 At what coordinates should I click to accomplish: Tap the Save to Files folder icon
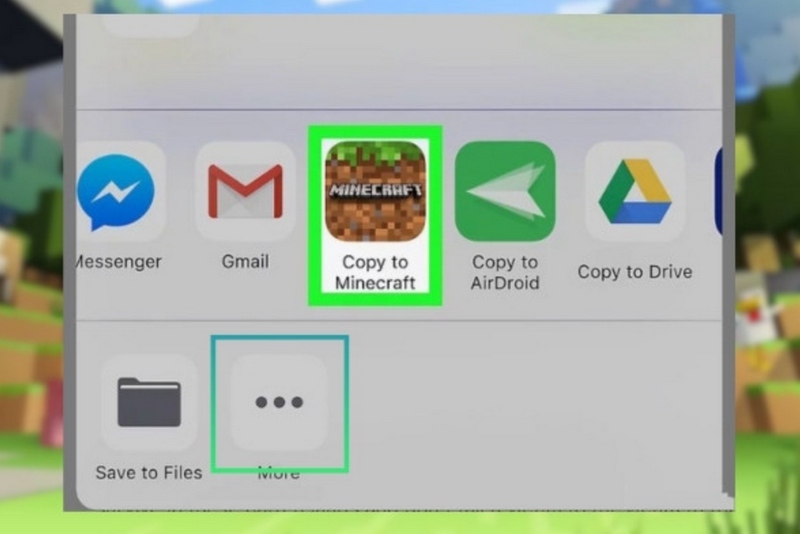149,402
